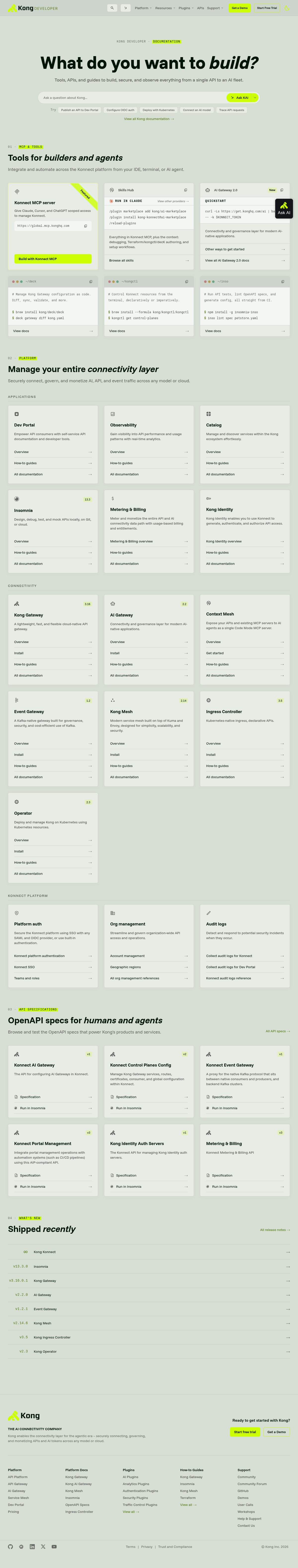Click the Audit logs pencil icon
The image size is (298, 1568).
[x=209, y=913]
